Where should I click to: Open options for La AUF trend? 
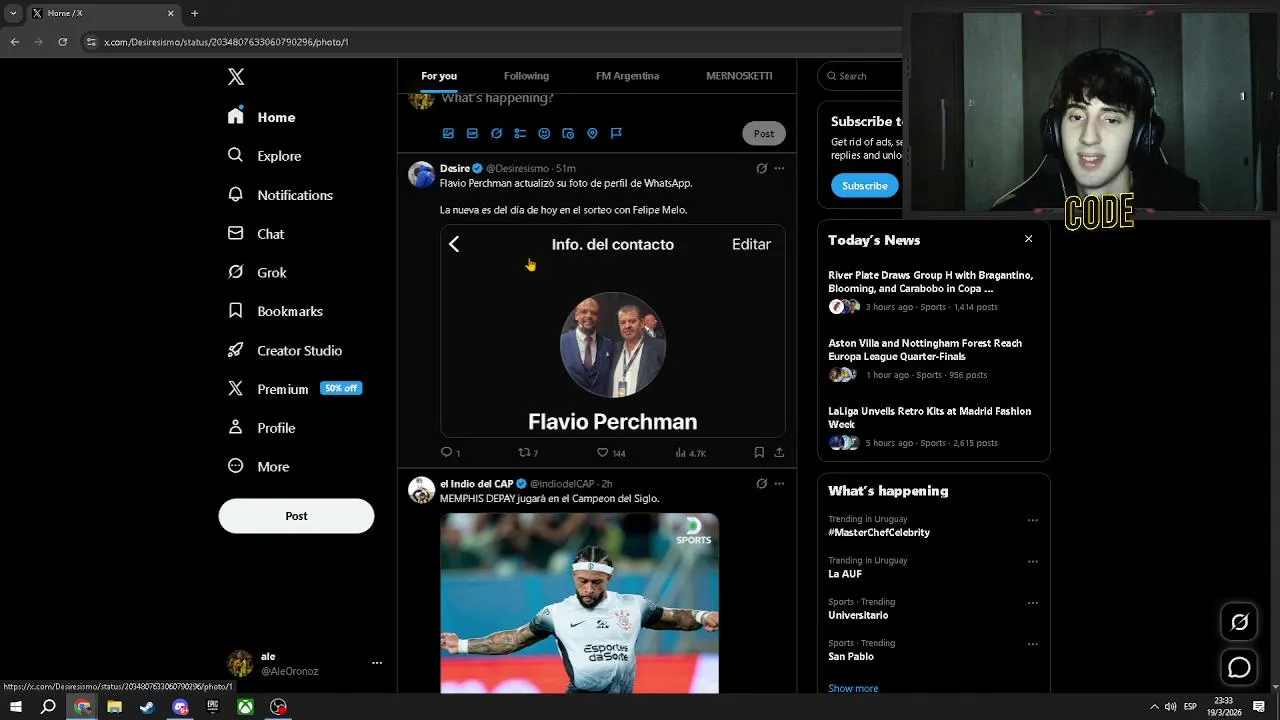pos(1033,561)
